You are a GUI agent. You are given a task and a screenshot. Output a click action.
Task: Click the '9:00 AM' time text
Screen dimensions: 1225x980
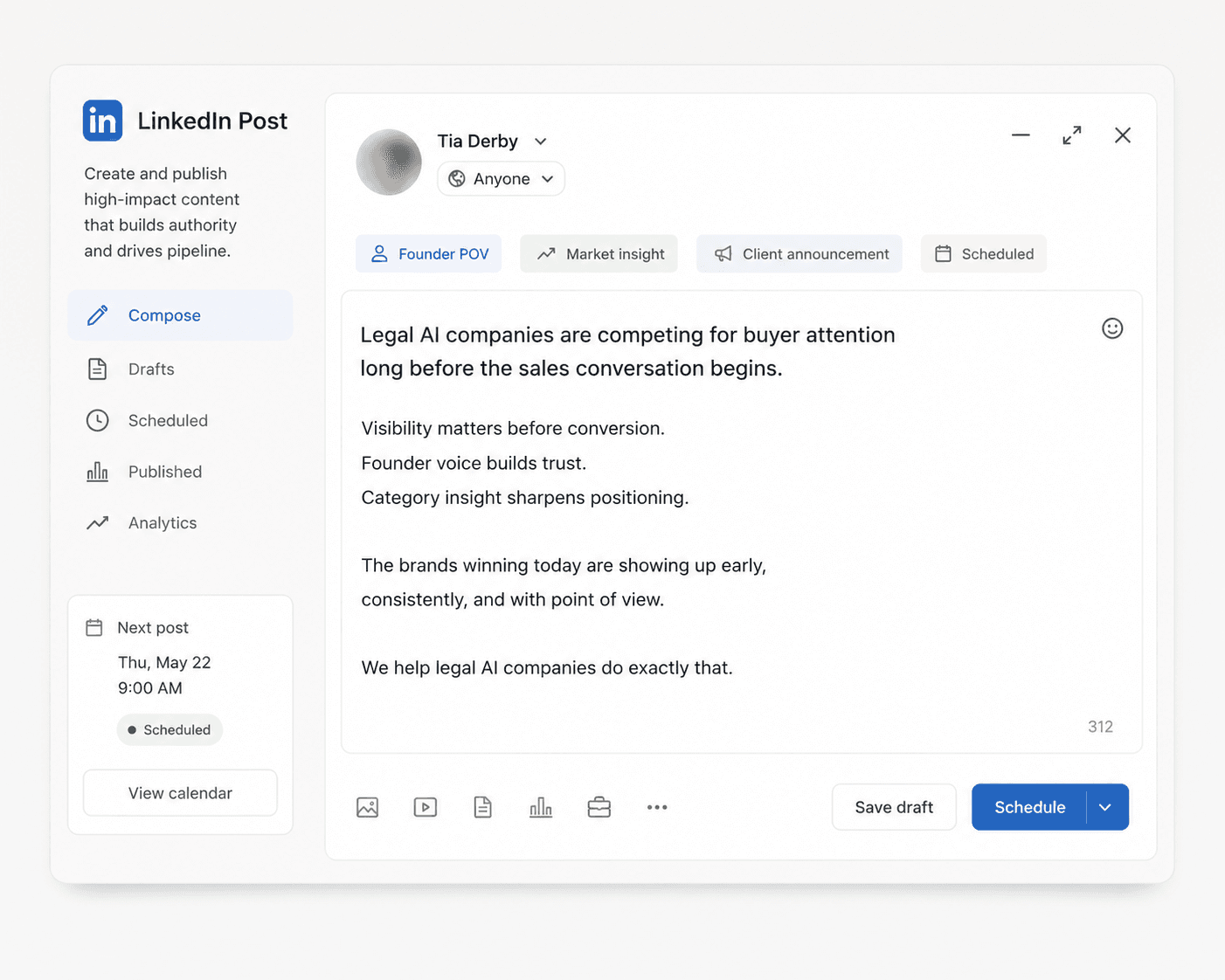click(150, 688)
